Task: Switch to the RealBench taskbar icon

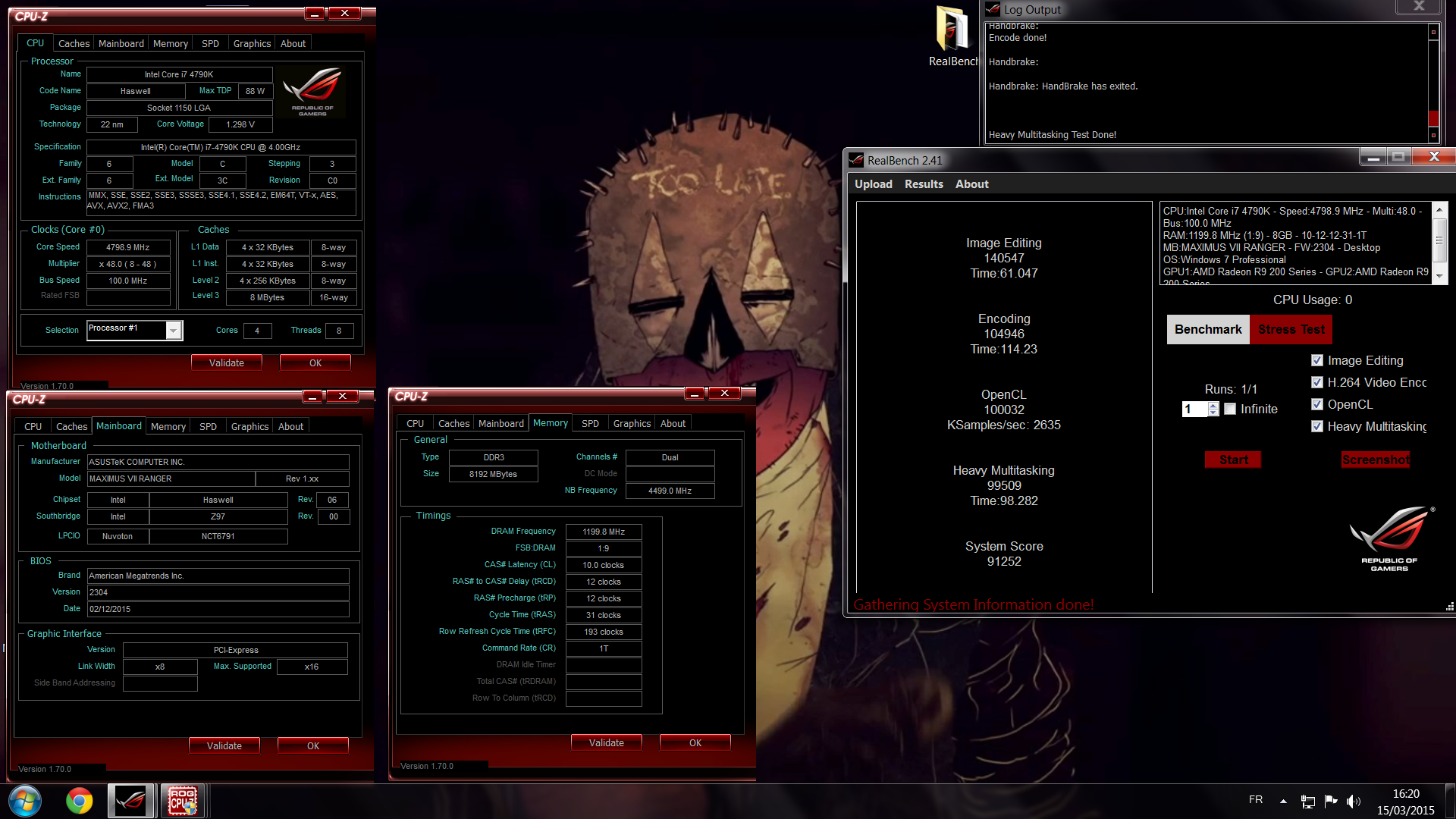Action: coord(130,801)
